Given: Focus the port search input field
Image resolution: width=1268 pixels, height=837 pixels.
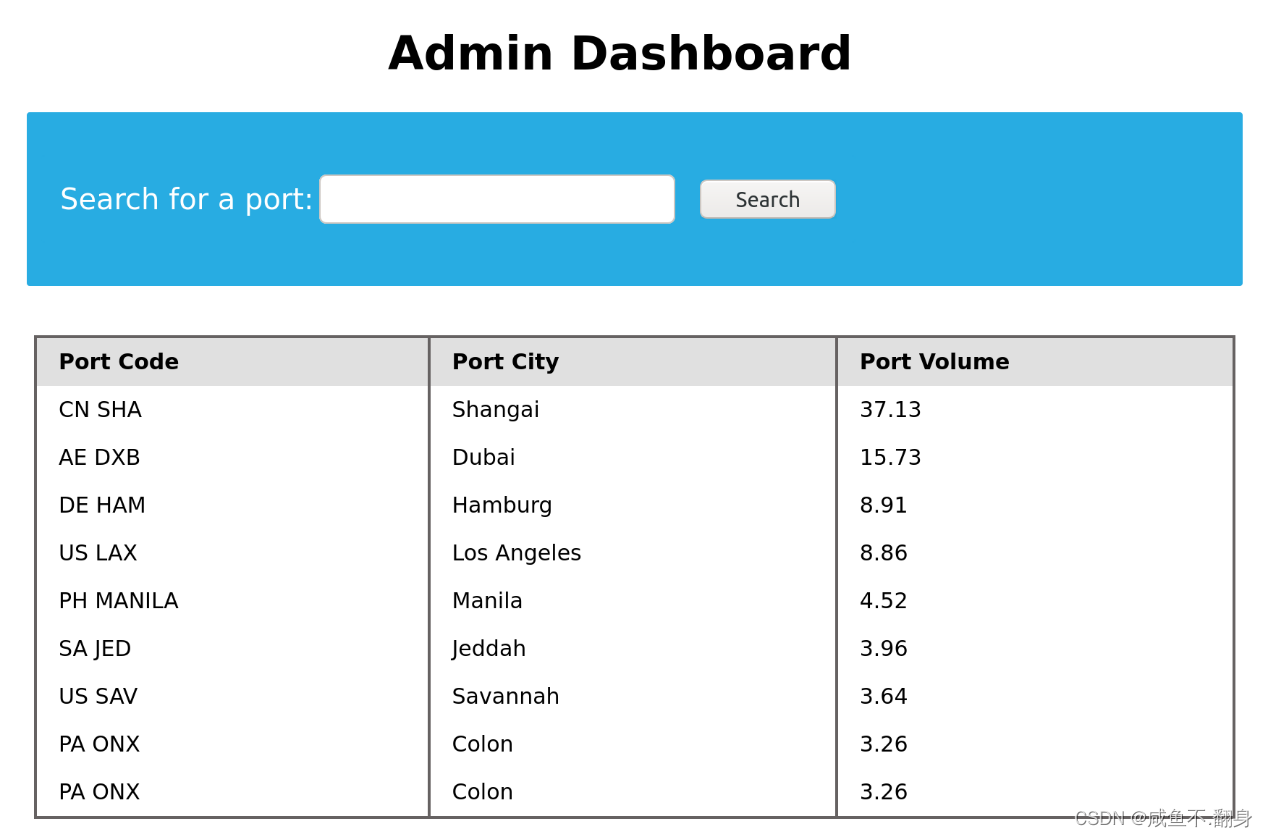Looking at the screenshot, I should (497, 199).
